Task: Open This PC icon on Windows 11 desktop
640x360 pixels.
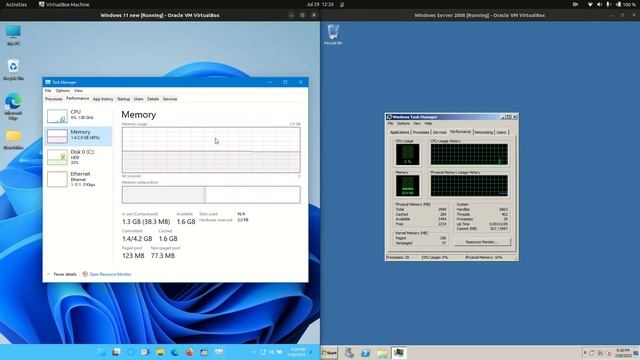Action: 13,35
